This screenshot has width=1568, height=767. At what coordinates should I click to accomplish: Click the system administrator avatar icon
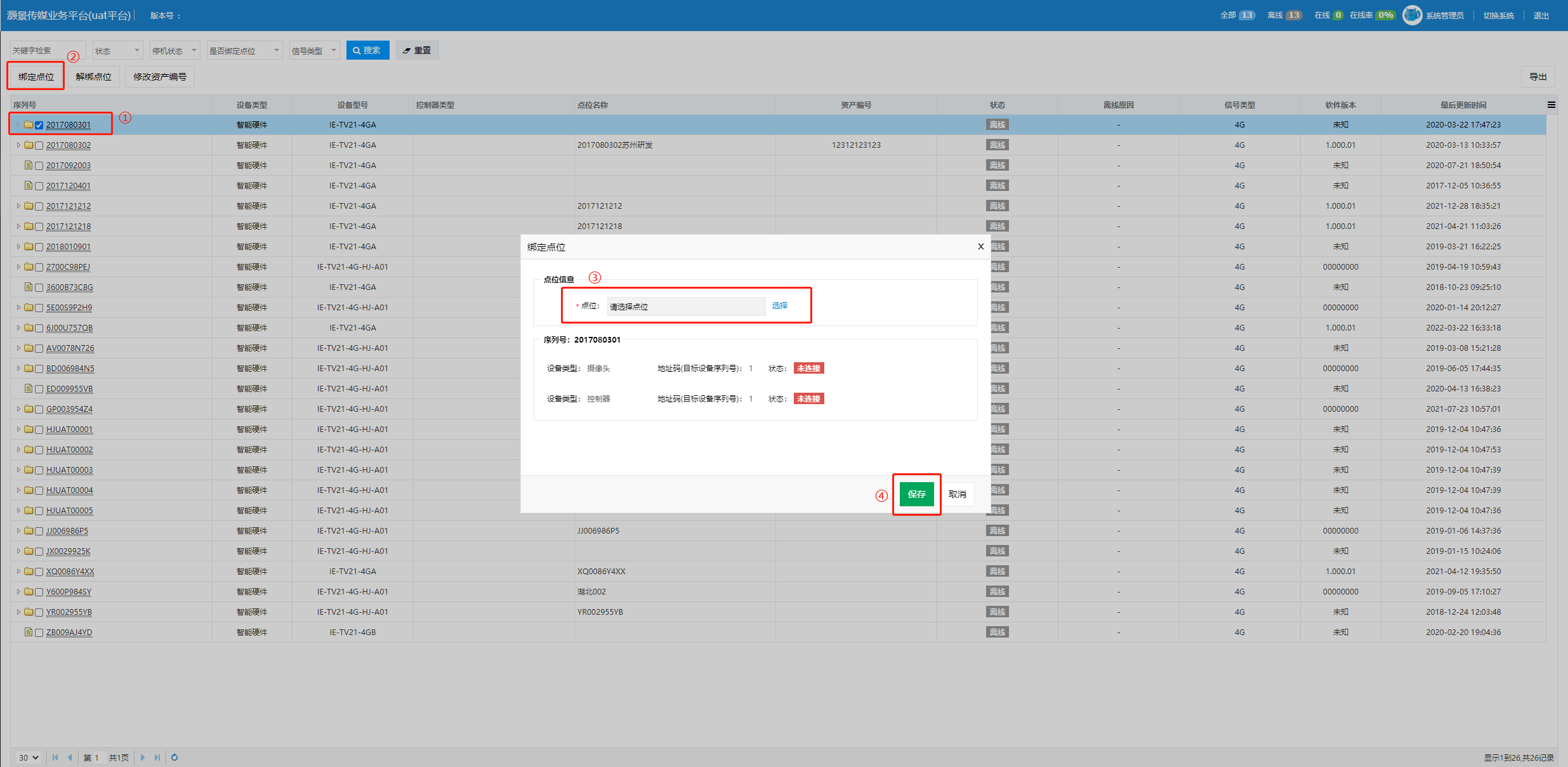(1412, 15)
